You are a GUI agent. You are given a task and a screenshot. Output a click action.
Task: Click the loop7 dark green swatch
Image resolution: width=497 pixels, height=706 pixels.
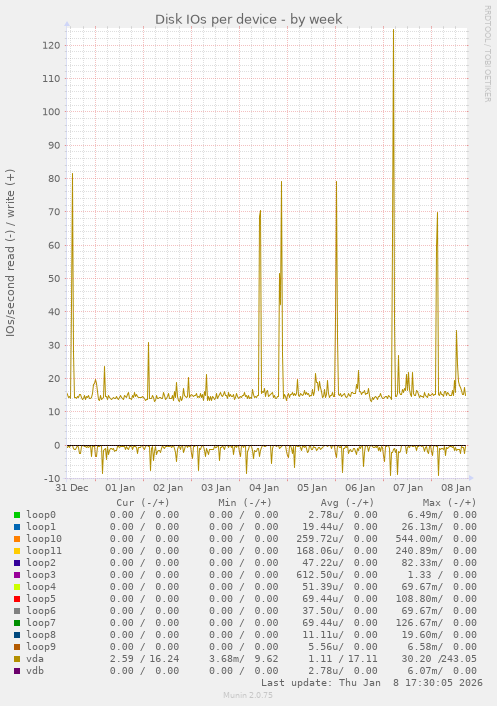point(17,623)
